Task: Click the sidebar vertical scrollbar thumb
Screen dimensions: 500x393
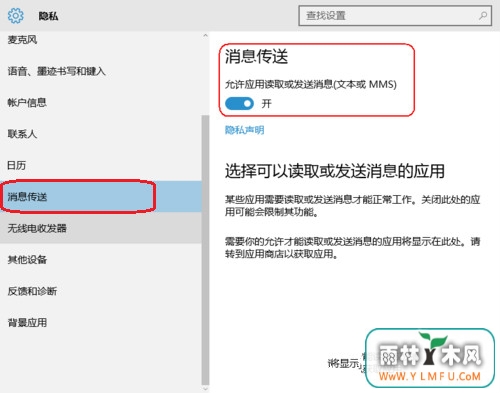Action: coord(205,250)
